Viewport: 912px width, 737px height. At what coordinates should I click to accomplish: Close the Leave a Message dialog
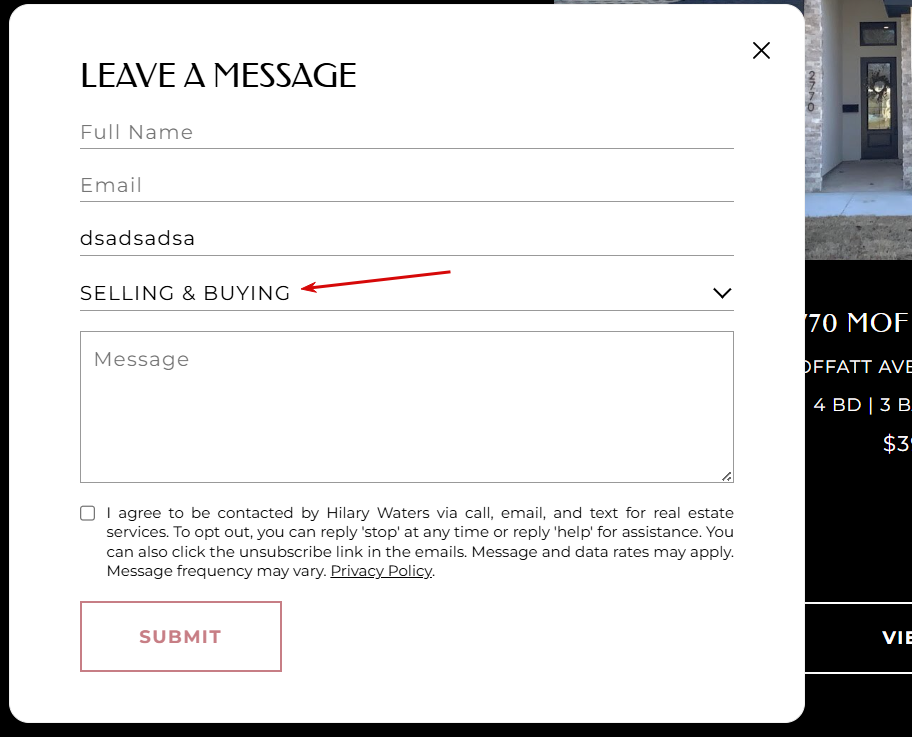761,51
